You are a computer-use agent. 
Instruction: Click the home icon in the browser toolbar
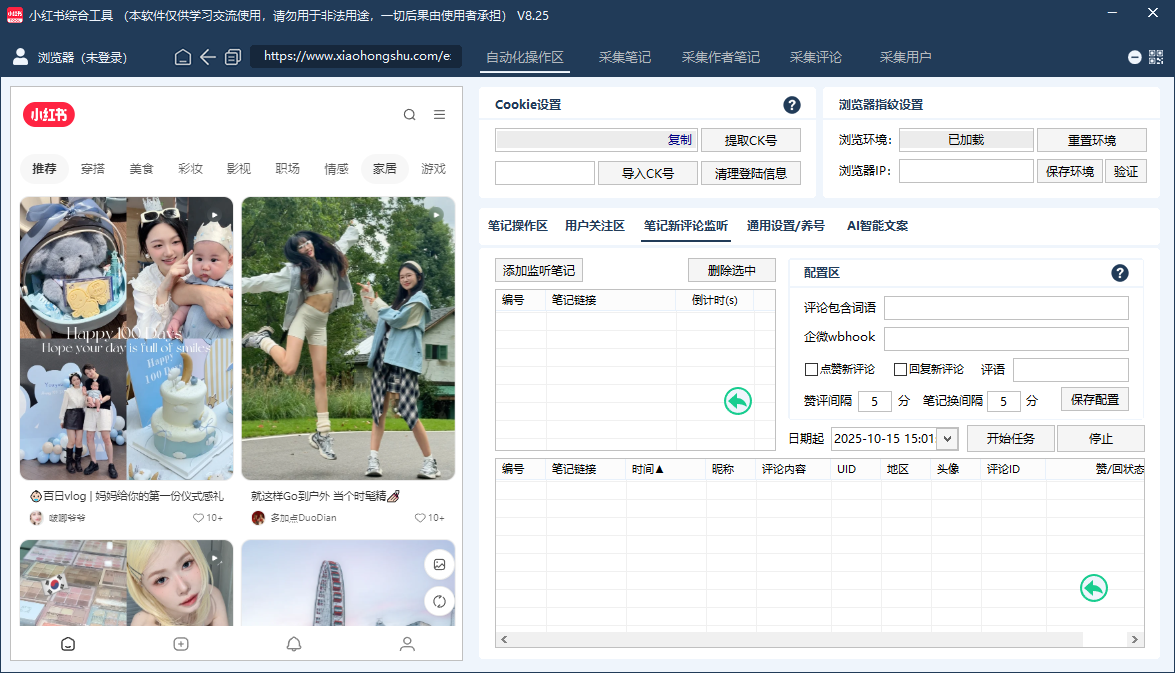click(x=182, y=57)
